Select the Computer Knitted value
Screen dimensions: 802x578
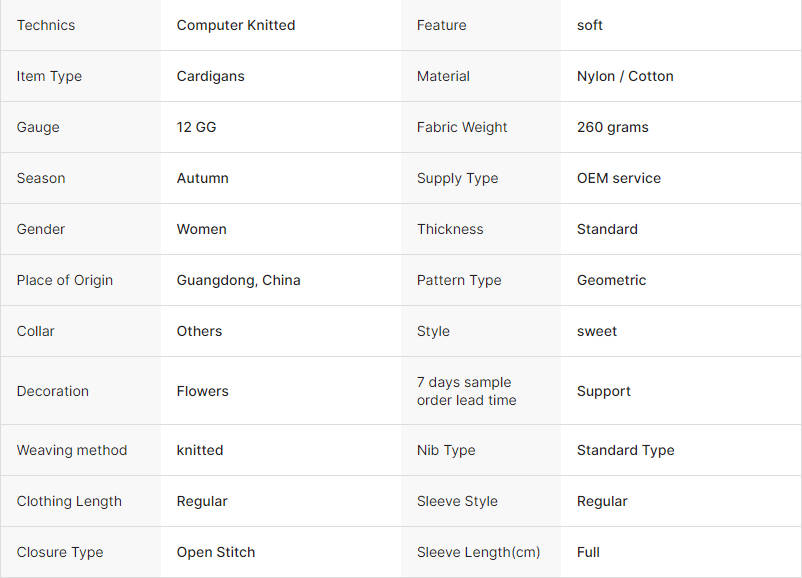coord(236,25)
